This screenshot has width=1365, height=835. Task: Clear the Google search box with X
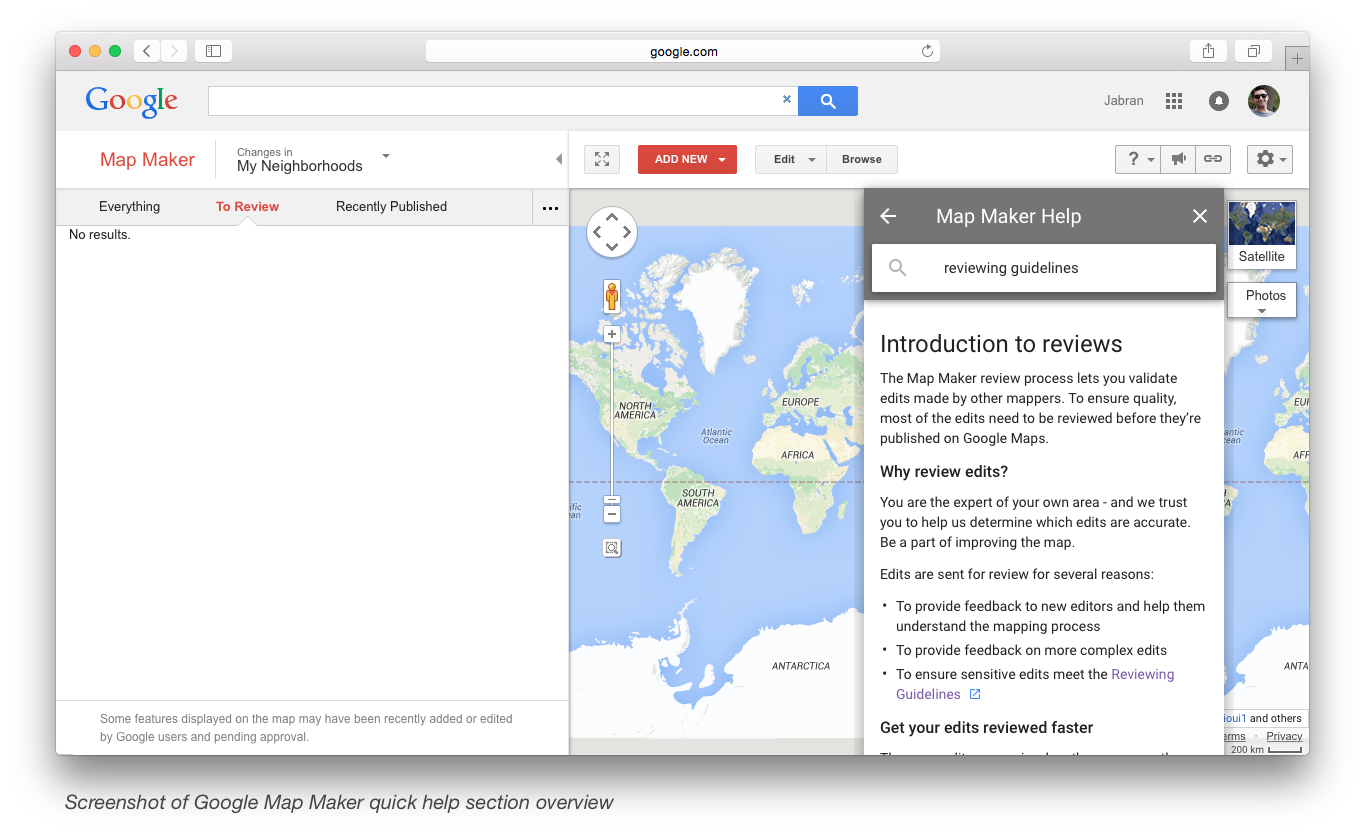786,100
